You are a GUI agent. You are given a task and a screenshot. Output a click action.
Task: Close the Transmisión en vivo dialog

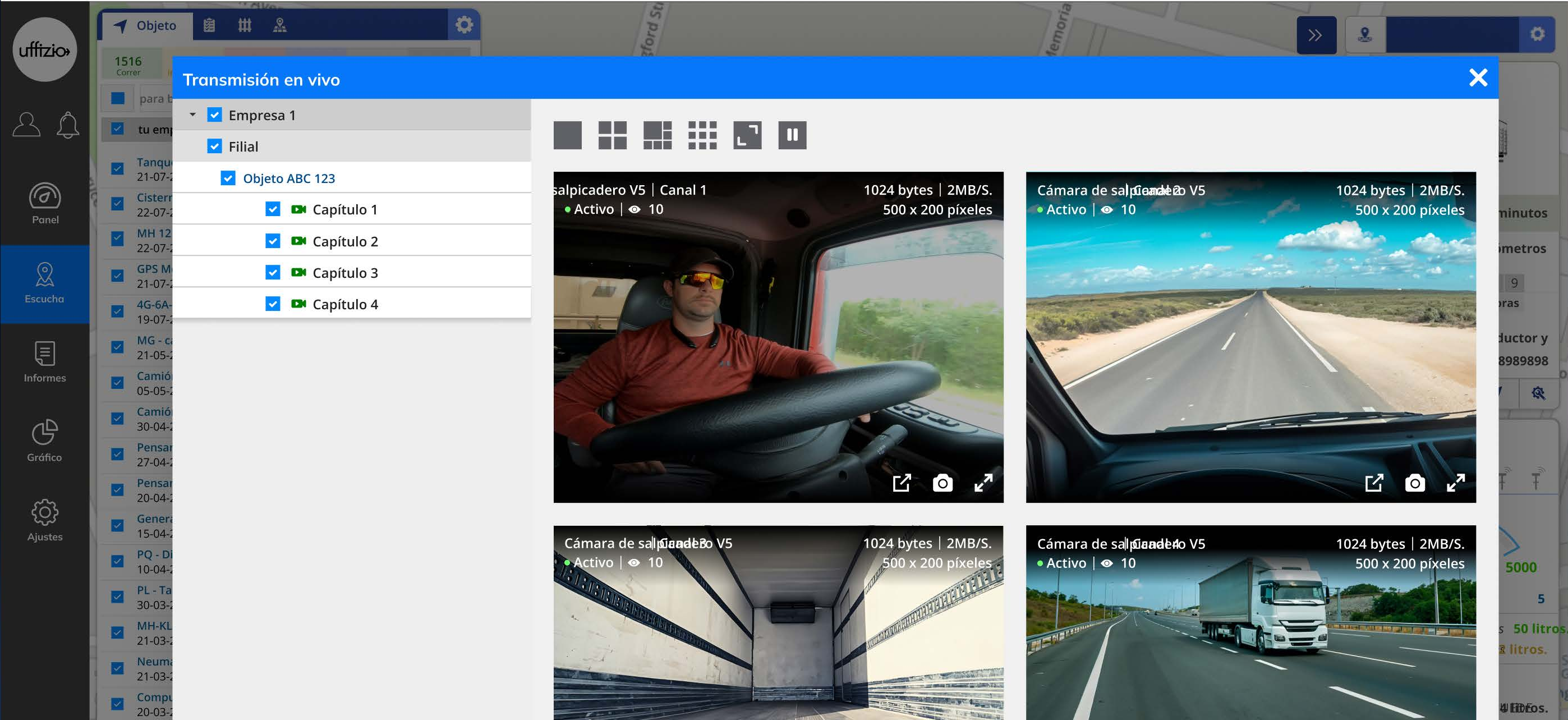(x=1478, y=77)
